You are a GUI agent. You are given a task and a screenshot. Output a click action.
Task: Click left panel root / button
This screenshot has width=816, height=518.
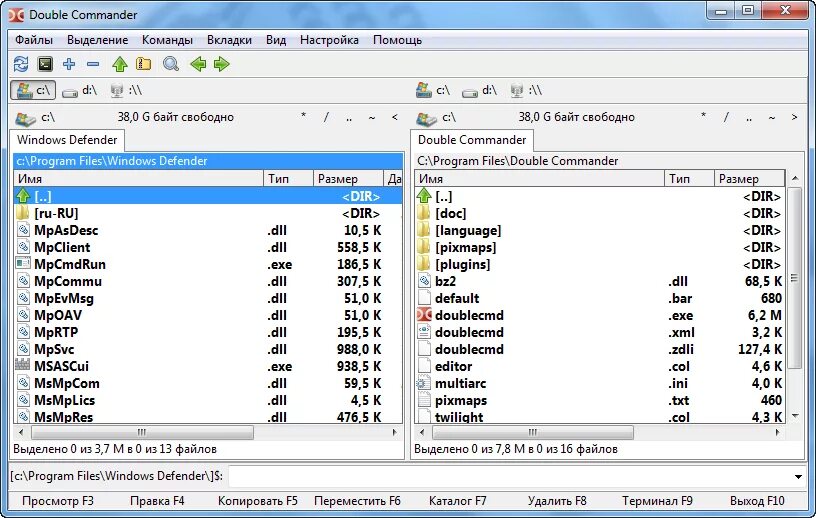click(326, 117)
